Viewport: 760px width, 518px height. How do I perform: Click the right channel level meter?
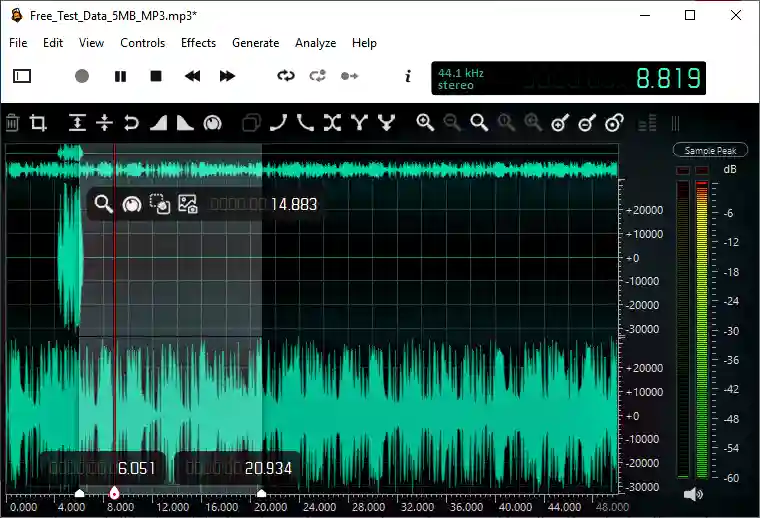tap(701, 330)
